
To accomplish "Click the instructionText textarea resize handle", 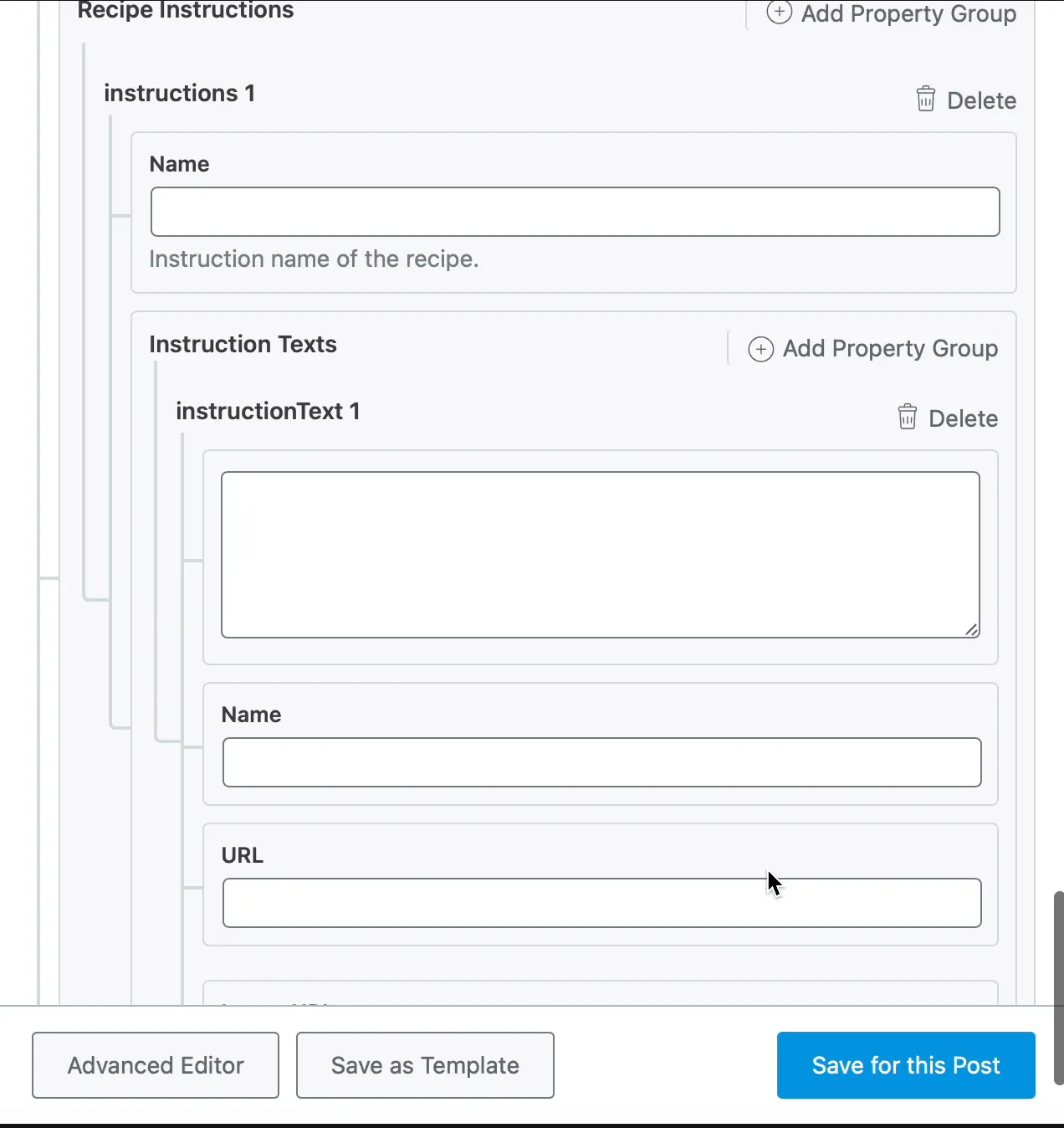I will click(x=971, y=629).
